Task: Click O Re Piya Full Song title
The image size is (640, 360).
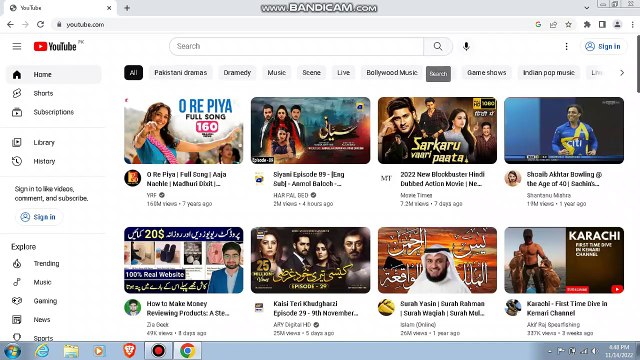Action: coord(187,179)
